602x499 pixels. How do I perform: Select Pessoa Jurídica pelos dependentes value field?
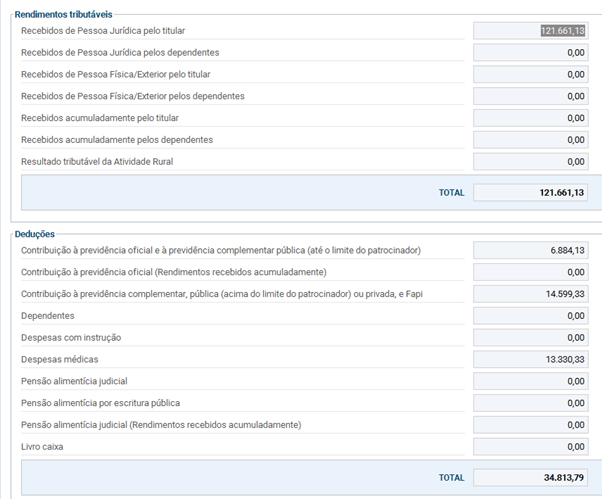pos(530,53)
